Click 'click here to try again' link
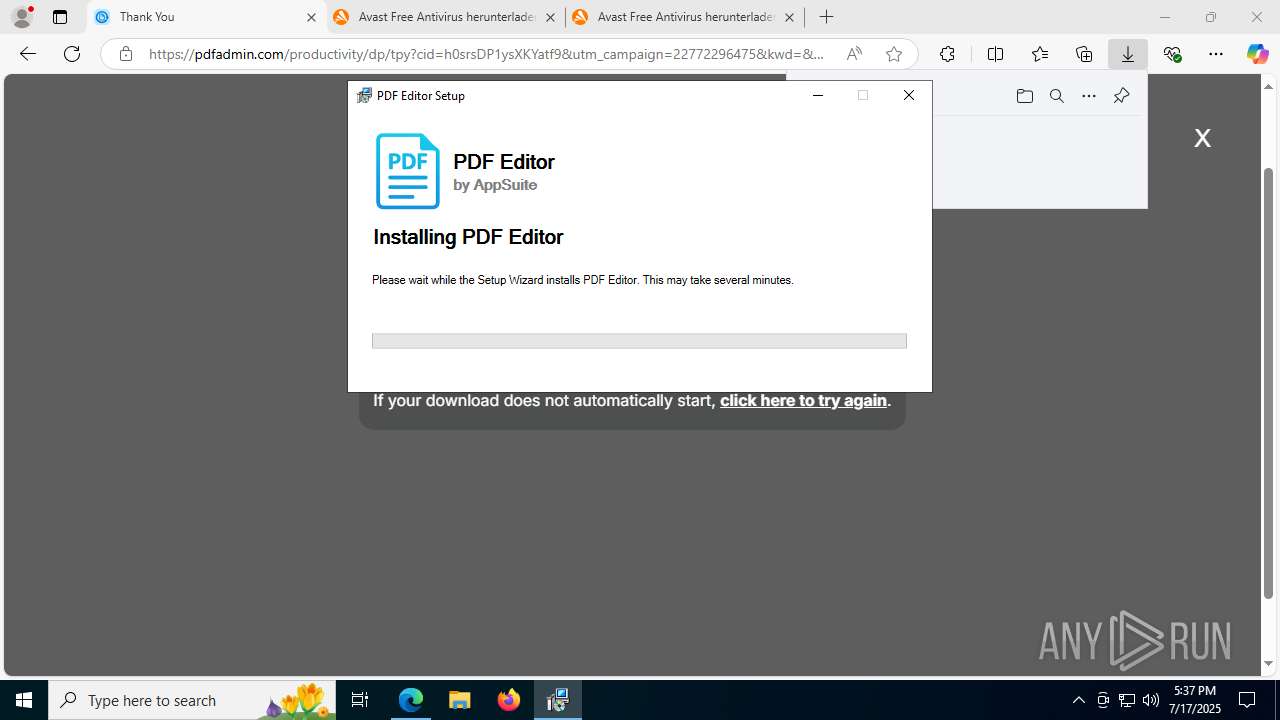The width and height of the screenshot is (1280, 720). tap(803, 400)
